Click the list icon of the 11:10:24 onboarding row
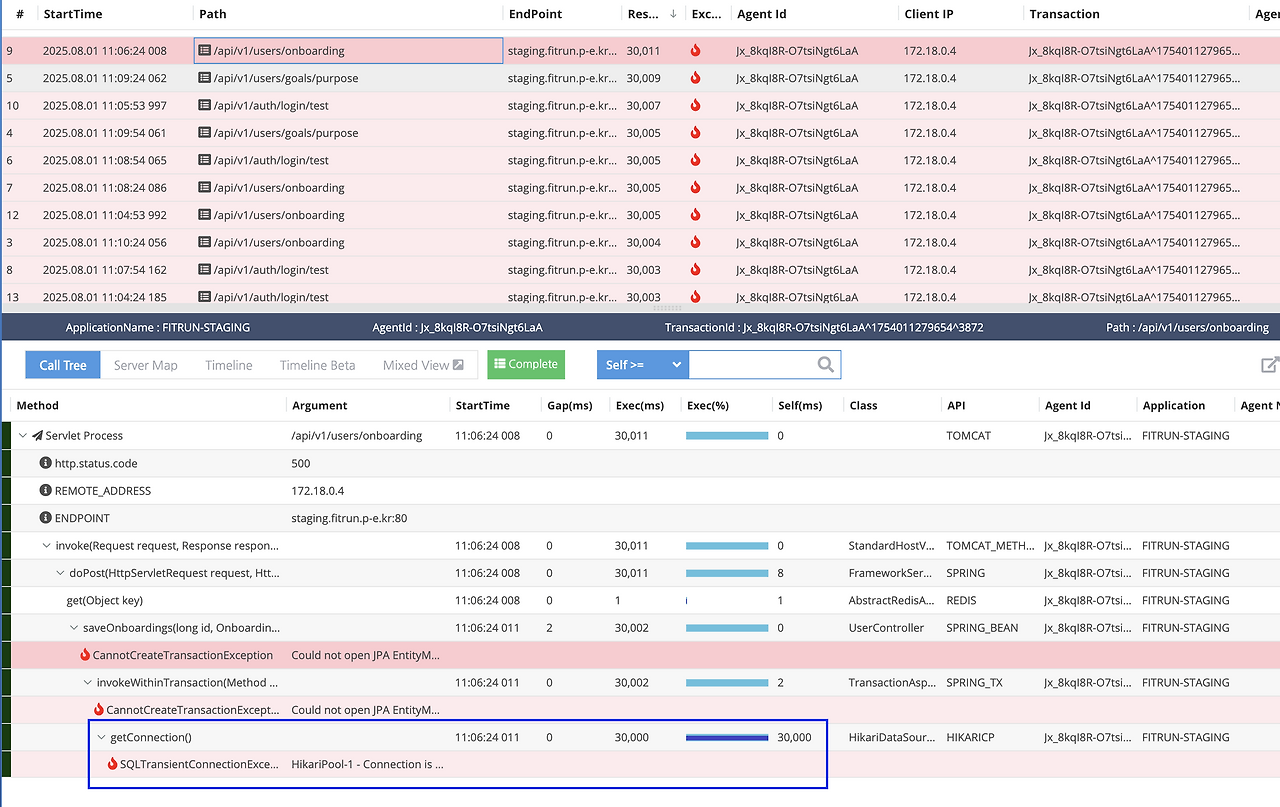Image resolution: width=1280 pixels, height=807 pixels. (x=204, y=243)
